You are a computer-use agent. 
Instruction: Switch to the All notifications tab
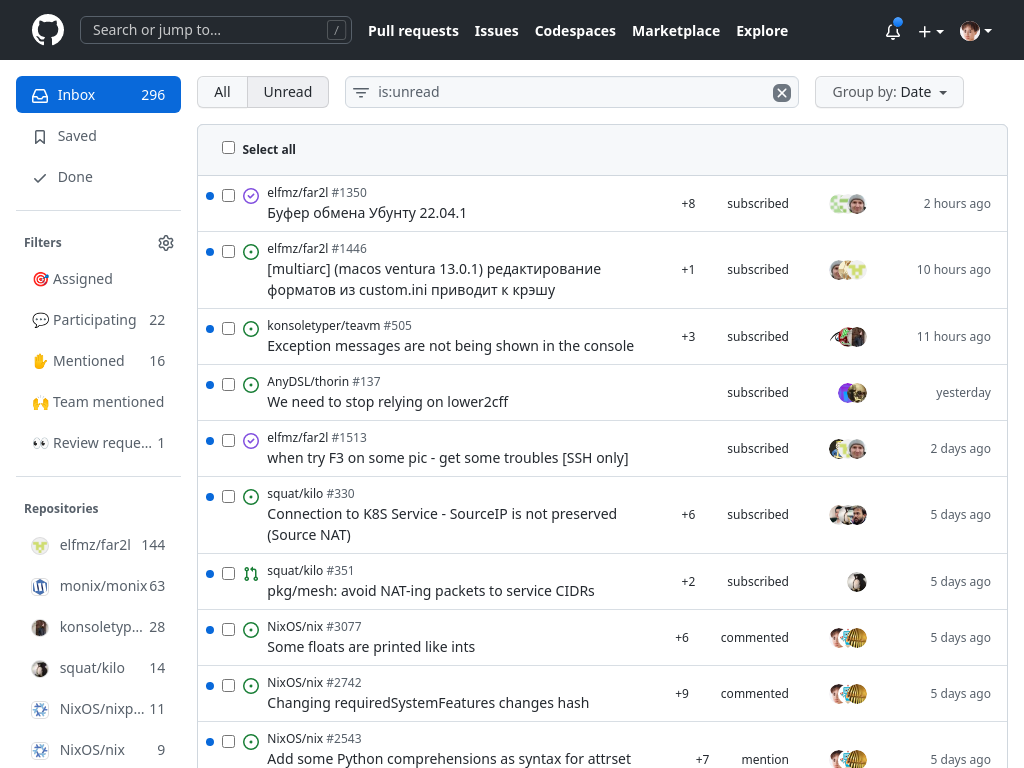tap(223, 92)
